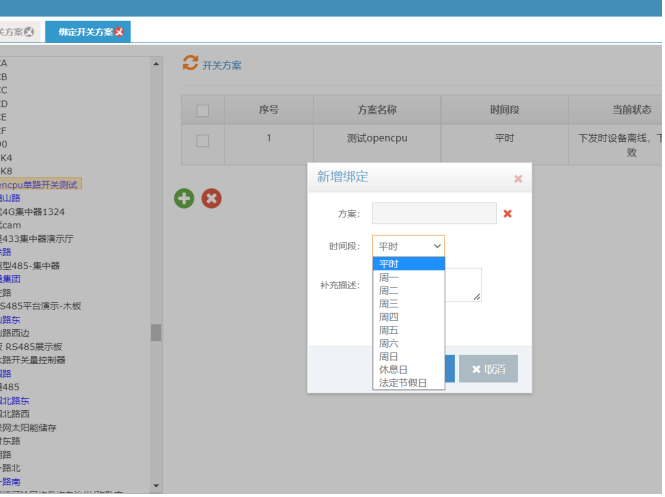
Task: Close the 绑定开关方案 tab
Action: click(120, 32)
